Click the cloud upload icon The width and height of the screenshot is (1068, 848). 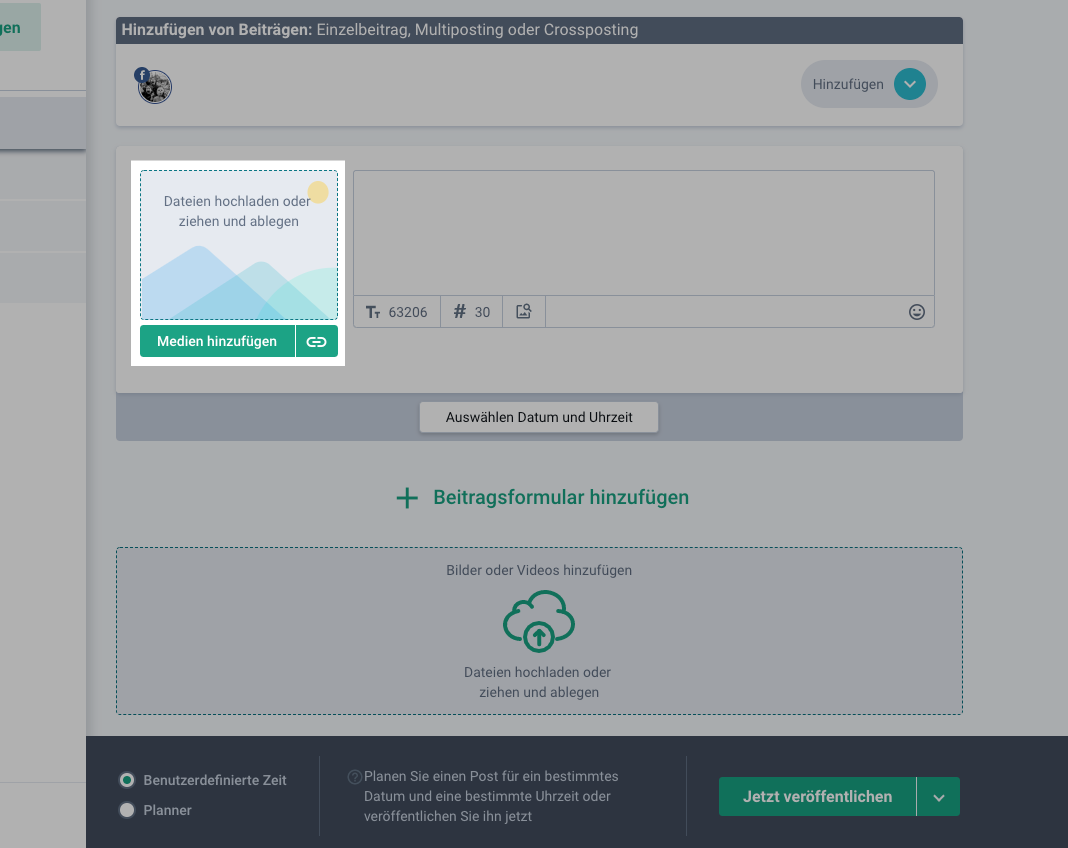click(x=539, y=622)
